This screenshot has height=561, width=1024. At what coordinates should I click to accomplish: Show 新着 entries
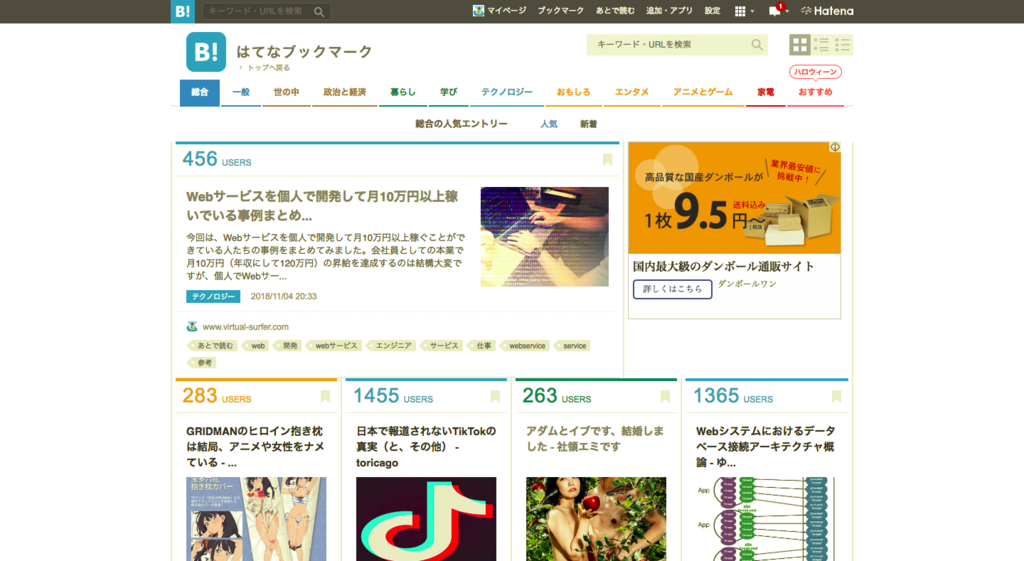coord(588,124)
